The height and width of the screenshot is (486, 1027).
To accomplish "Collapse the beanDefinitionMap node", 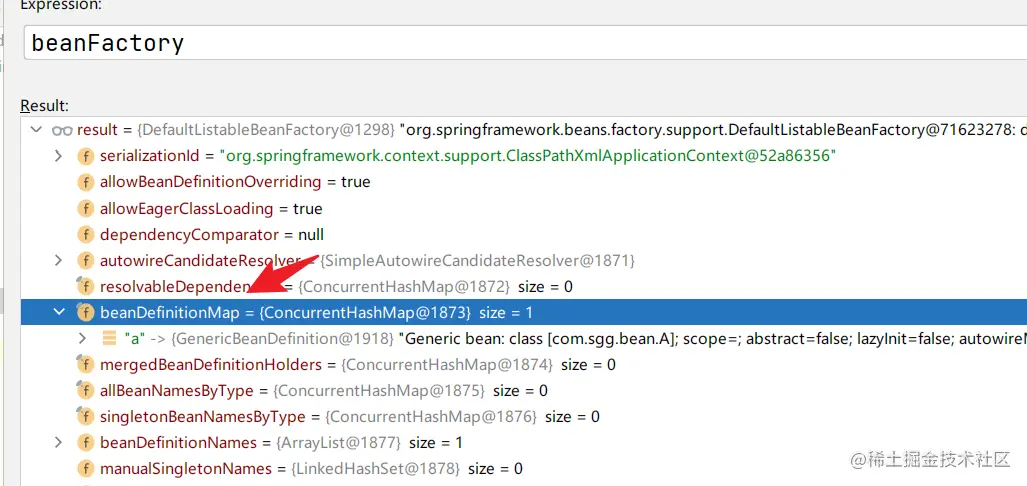I will click(x=59, y=312).
